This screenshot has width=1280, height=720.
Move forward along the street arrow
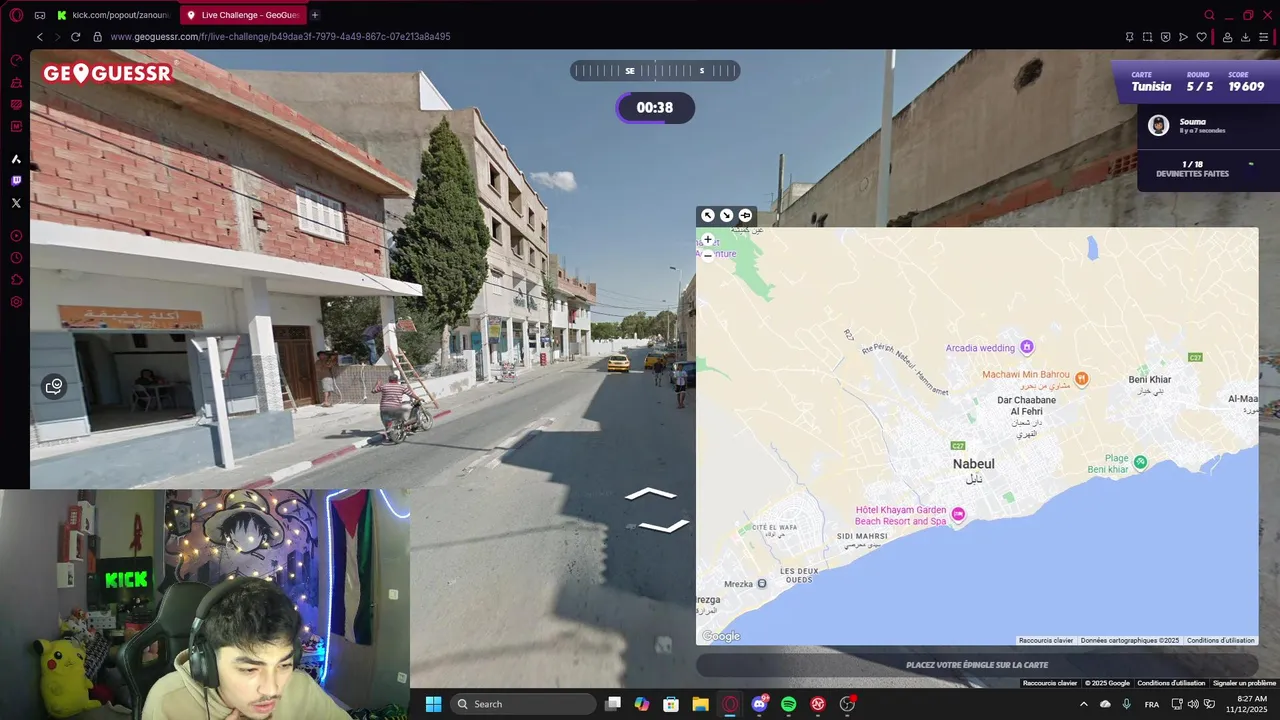point(651,494)
